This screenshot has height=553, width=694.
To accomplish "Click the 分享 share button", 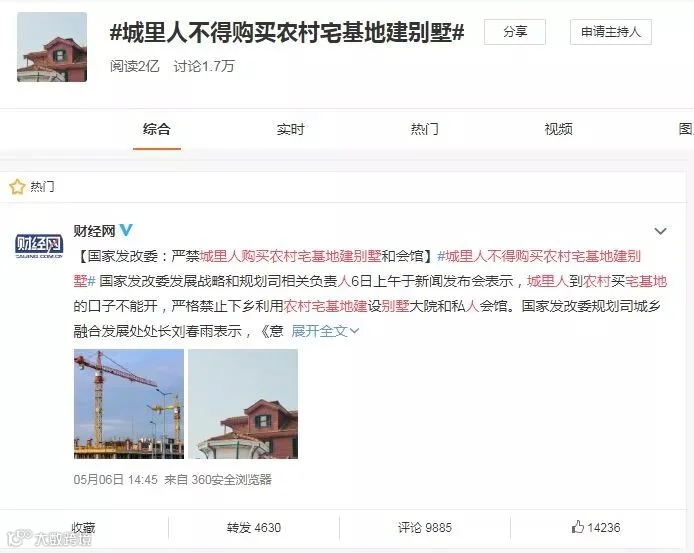I will pos(515,32).
